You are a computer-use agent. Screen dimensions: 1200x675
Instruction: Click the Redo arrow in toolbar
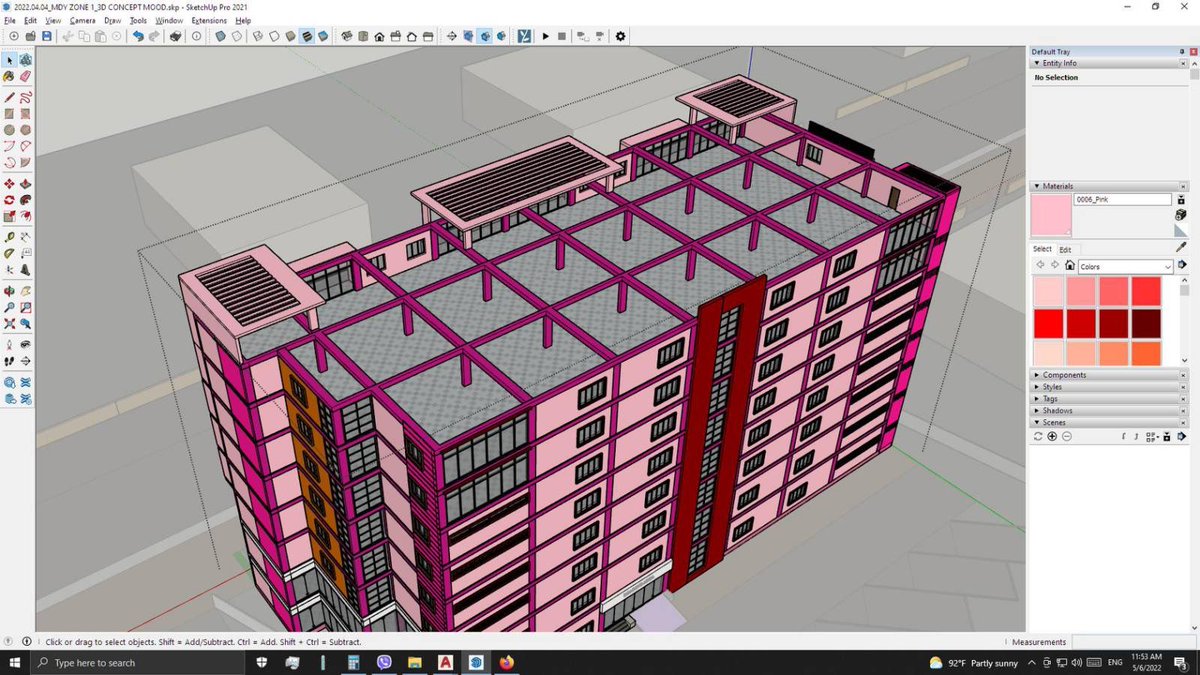pyautogui.click(x=154, y=36)
